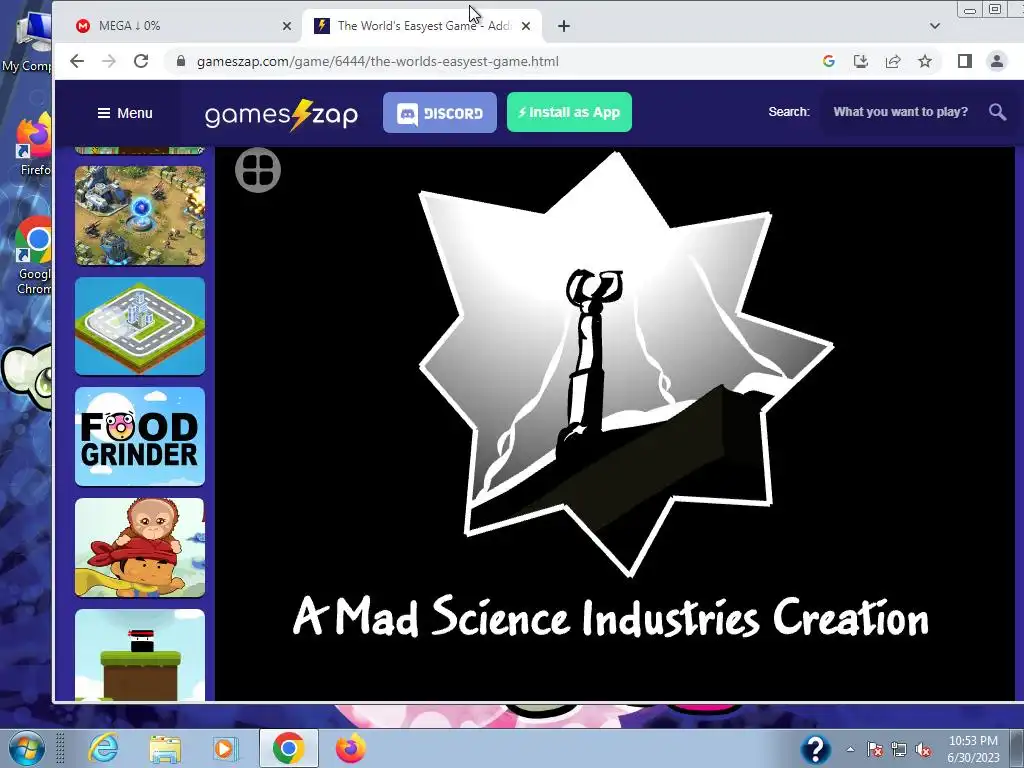Screen dimensions: 1024x768
Task: Select the My Computer desktop icon
Action: pos(27,43)
